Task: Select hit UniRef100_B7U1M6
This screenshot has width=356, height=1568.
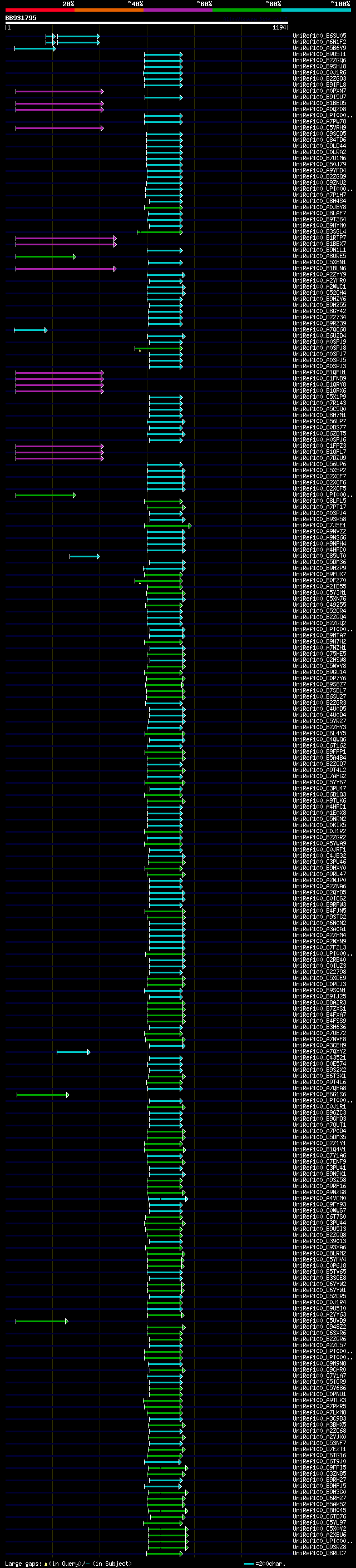Action: (x=319, y=159)
